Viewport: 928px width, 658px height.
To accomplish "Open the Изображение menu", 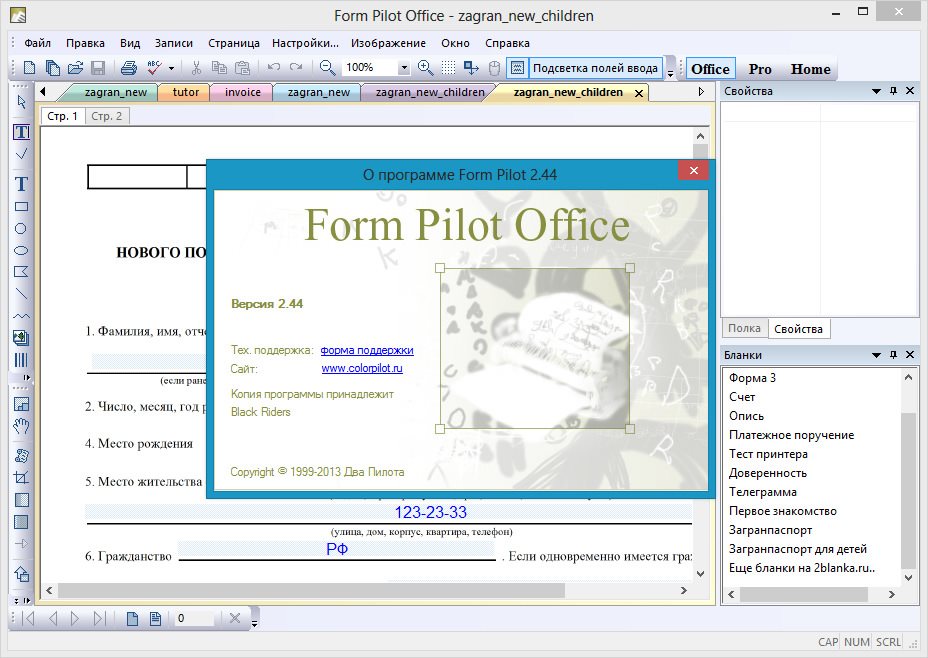I will tap(390, 43).
